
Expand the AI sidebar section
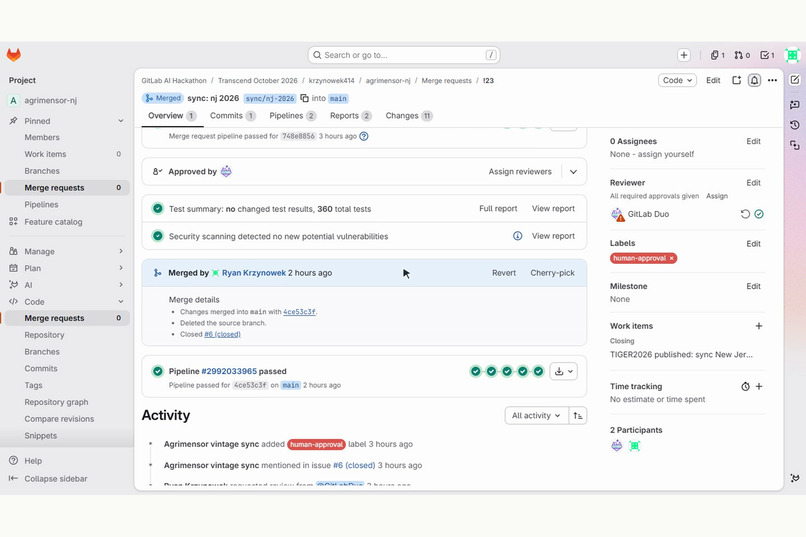[121, 285]
